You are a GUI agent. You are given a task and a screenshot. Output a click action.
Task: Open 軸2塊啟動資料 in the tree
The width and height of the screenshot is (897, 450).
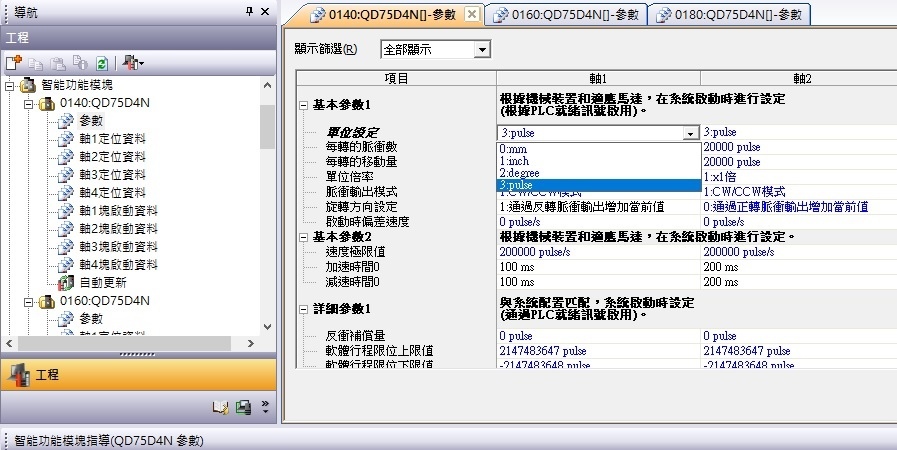pyautogui.click(x=118, y=229)
